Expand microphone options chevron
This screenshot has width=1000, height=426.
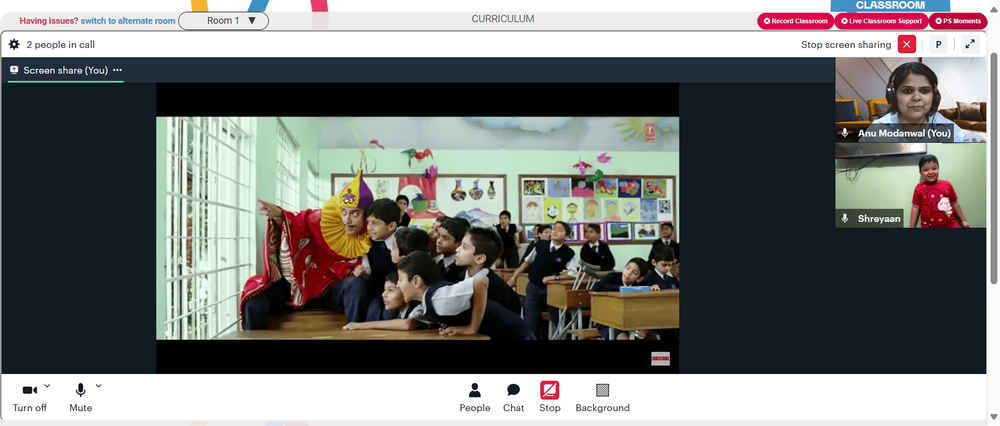[98, 386]
